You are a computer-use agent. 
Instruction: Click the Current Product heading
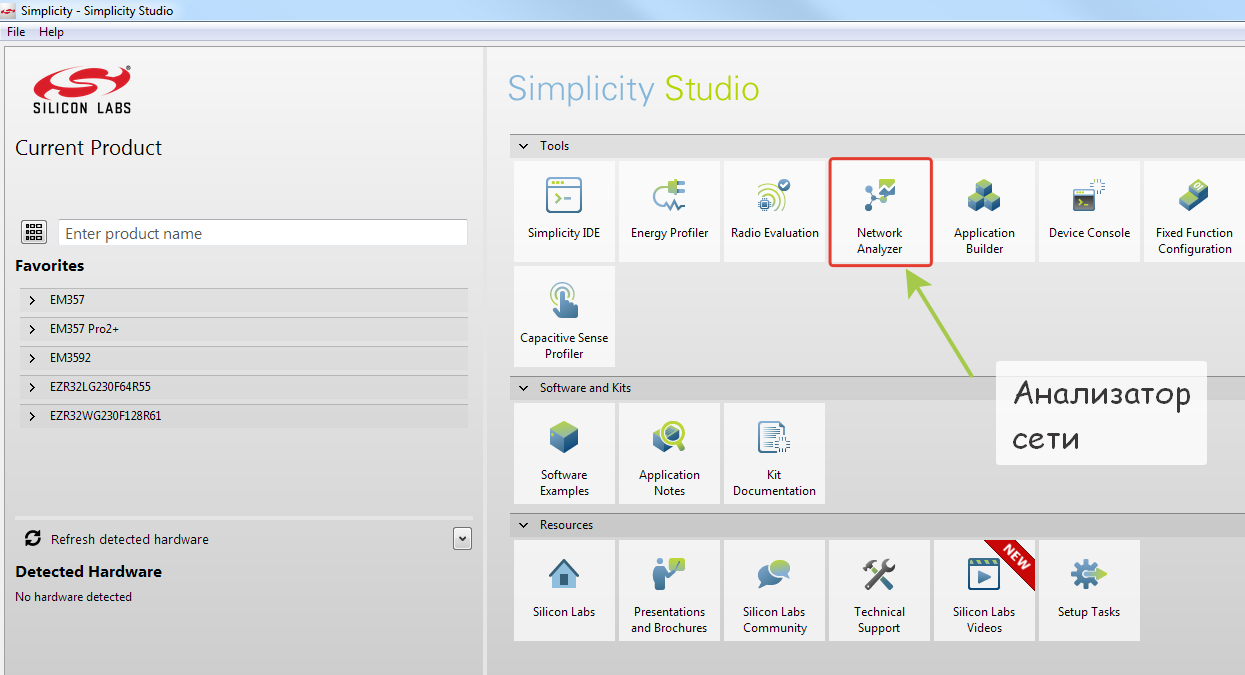pyautogui.click(x=88, y=148)
